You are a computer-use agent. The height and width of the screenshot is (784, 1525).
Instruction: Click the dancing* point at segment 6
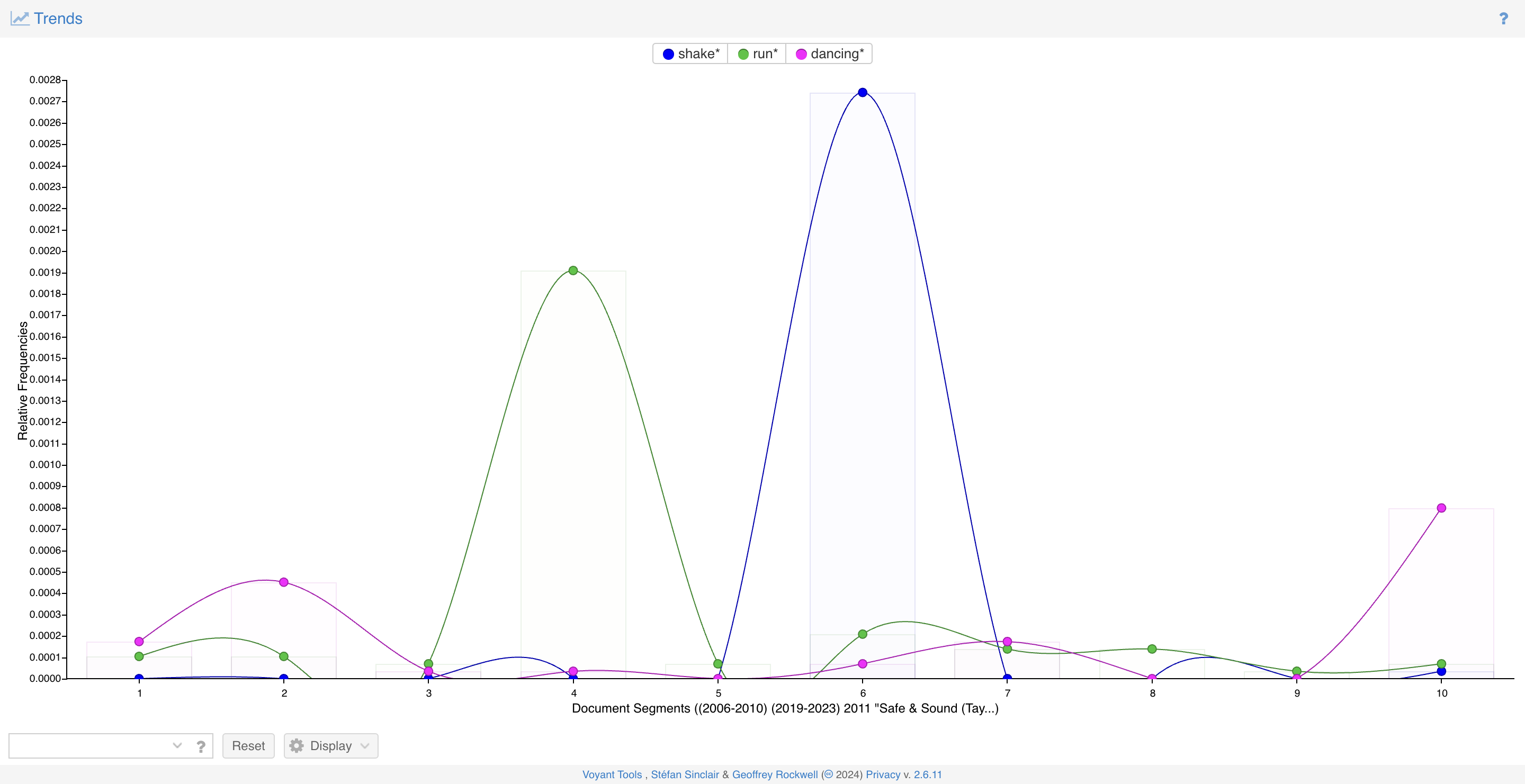pyautogui.click(x=863, y=664)
